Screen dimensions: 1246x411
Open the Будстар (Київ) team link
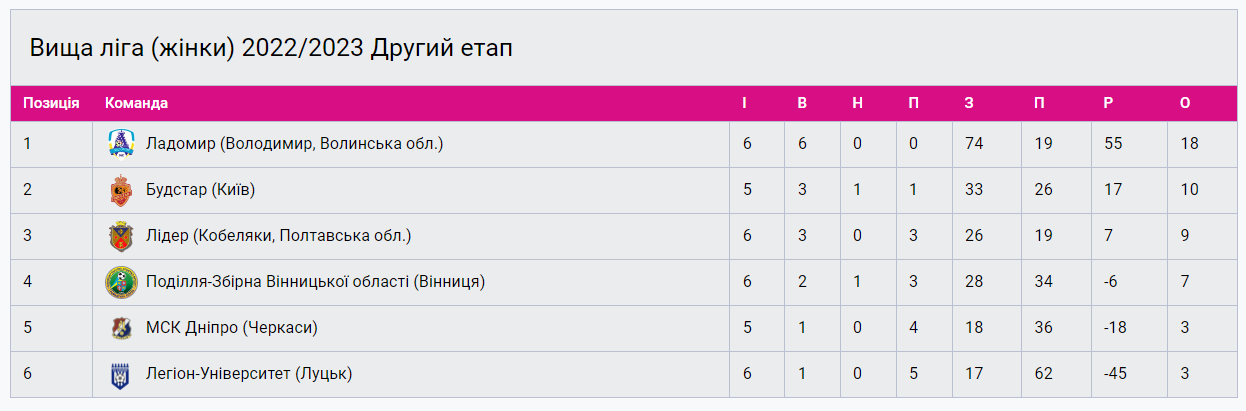tap(207, 190)
